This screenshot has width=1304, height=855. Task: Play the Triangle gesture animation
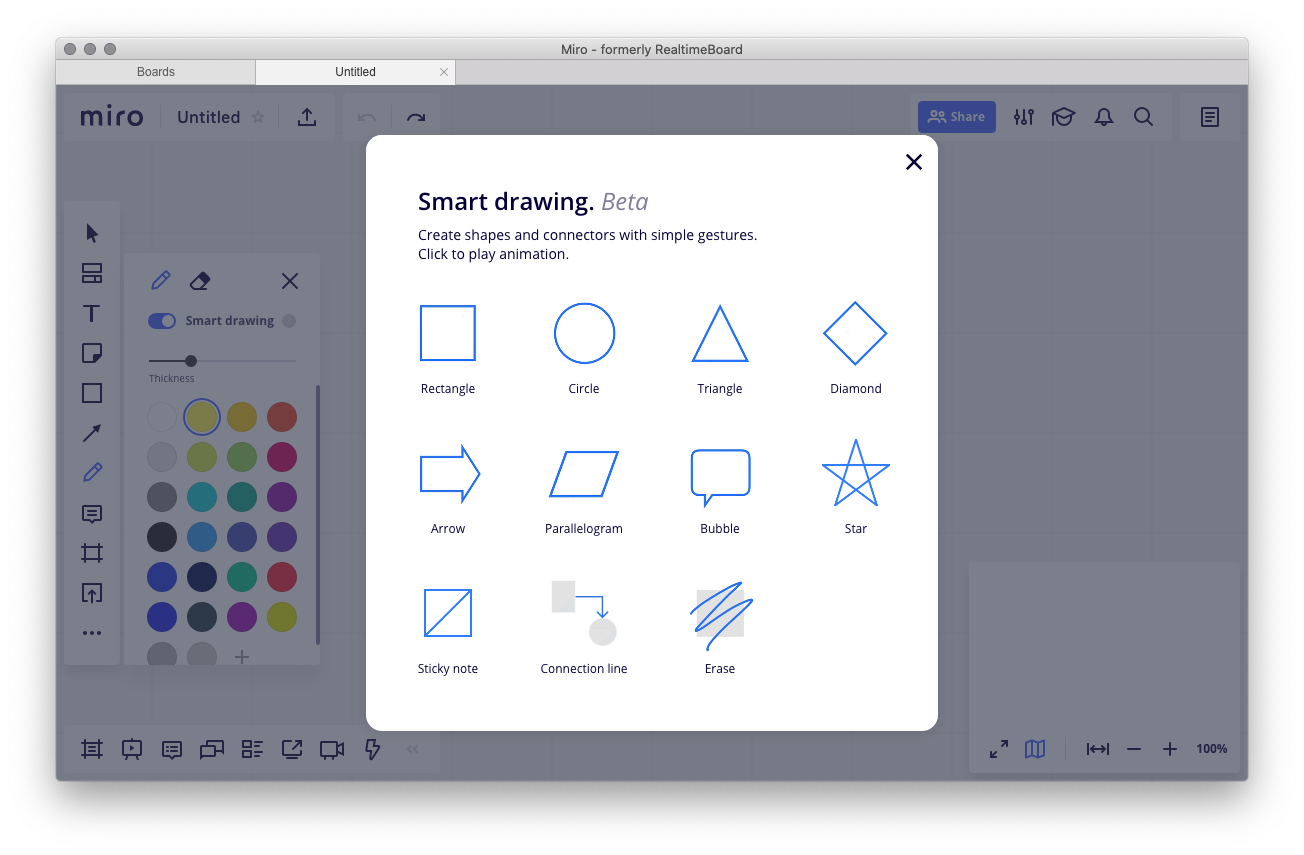tap(720, 334)
